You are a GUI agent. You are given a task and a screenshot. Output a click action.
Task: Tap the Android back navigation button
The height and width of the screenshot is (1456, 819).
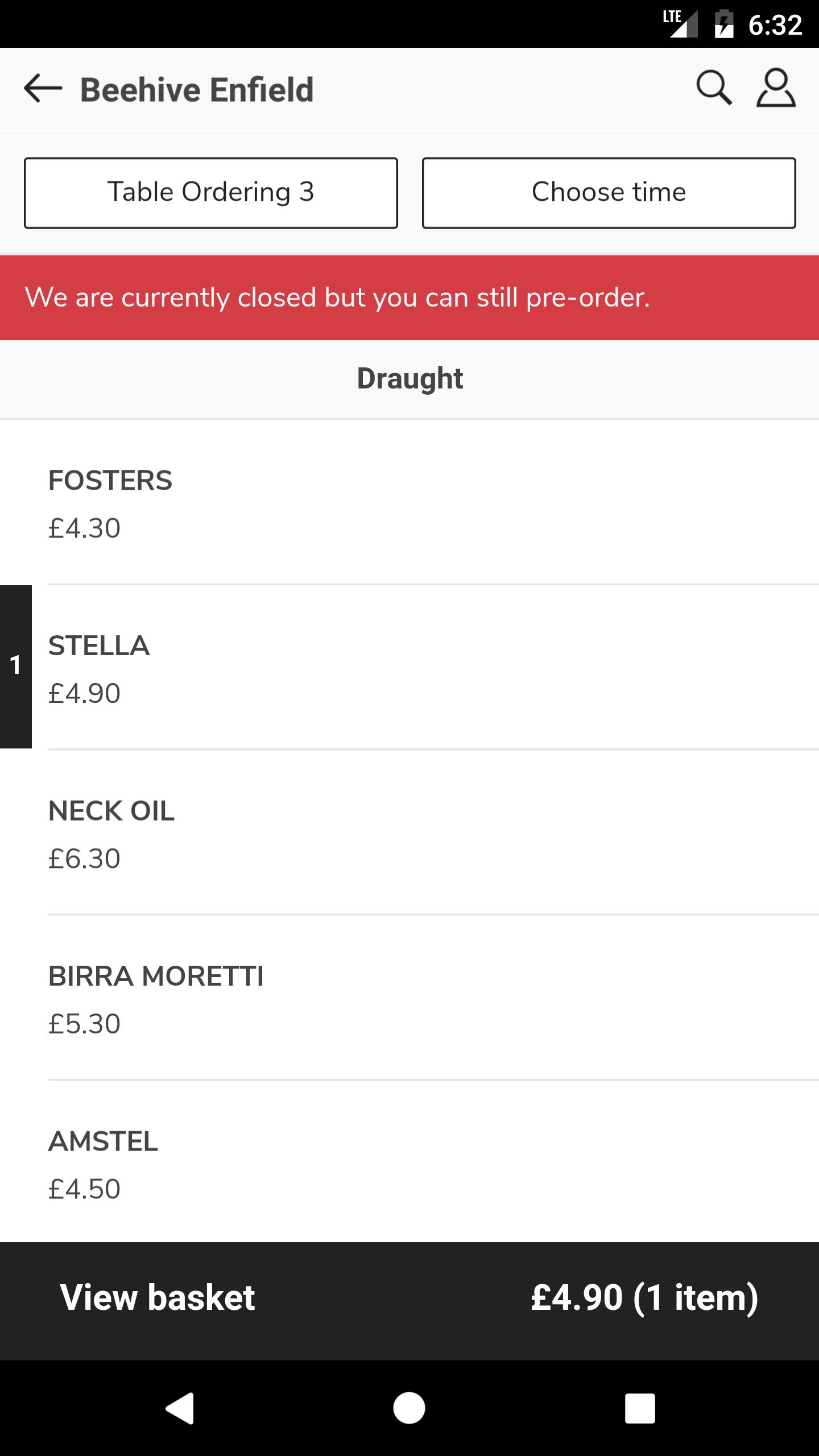(180, 1408)
